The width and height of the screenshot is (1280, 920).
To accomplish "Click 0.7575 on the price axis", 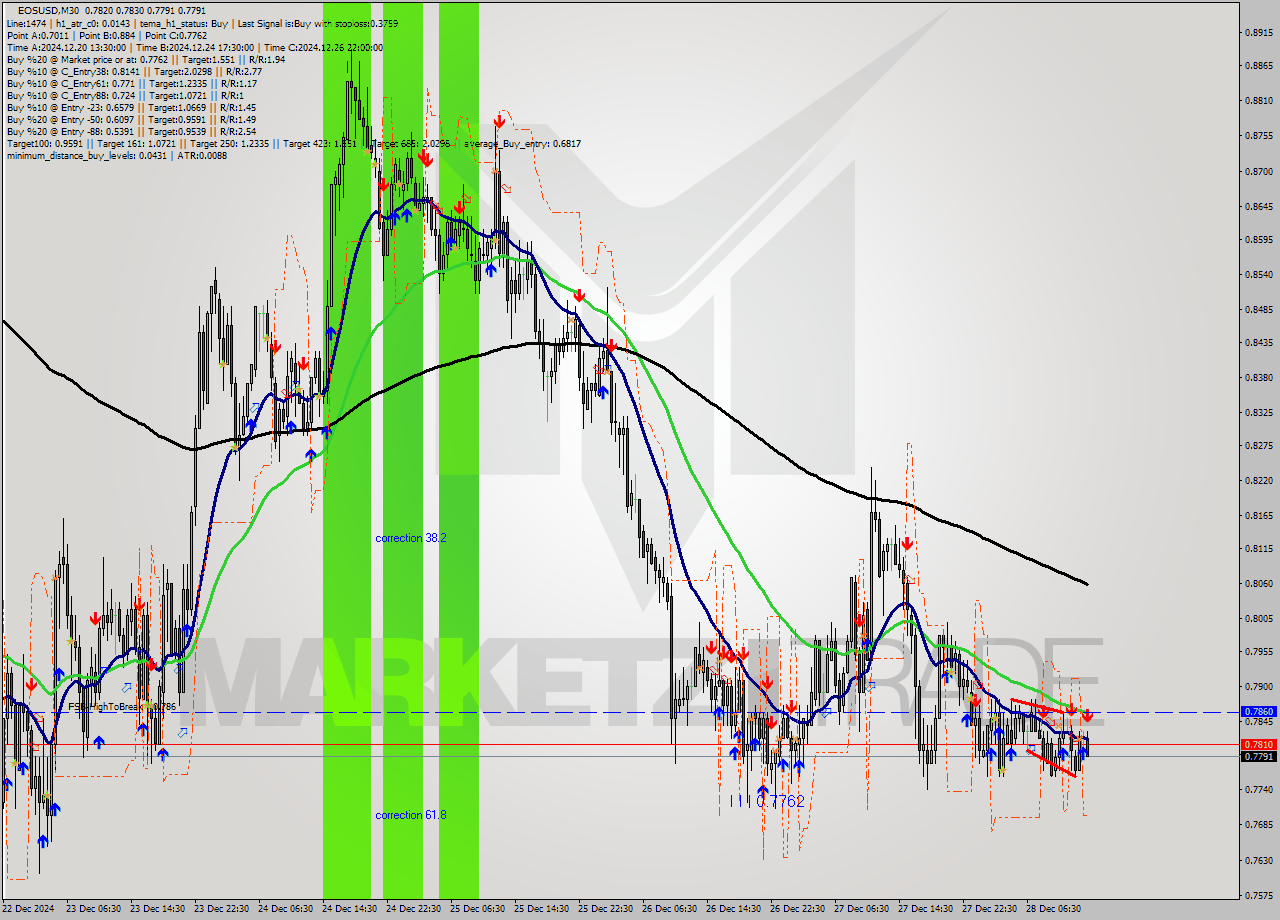I will [1259, 895].
